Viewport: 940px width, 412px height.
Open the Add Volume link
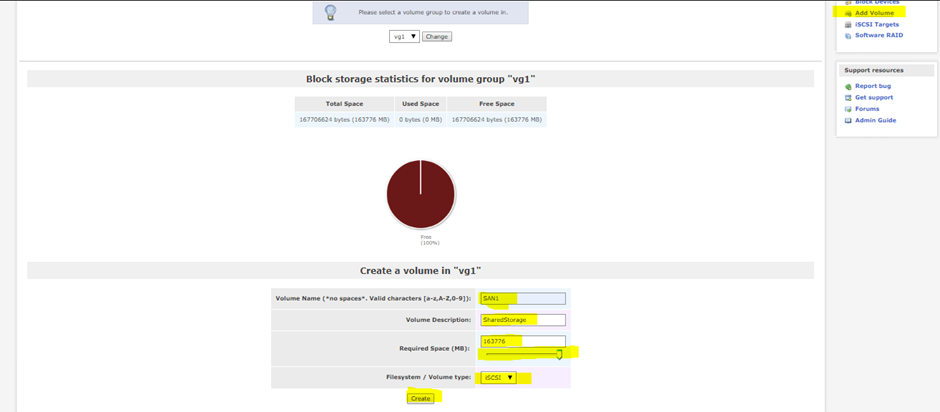coord(874,13)
